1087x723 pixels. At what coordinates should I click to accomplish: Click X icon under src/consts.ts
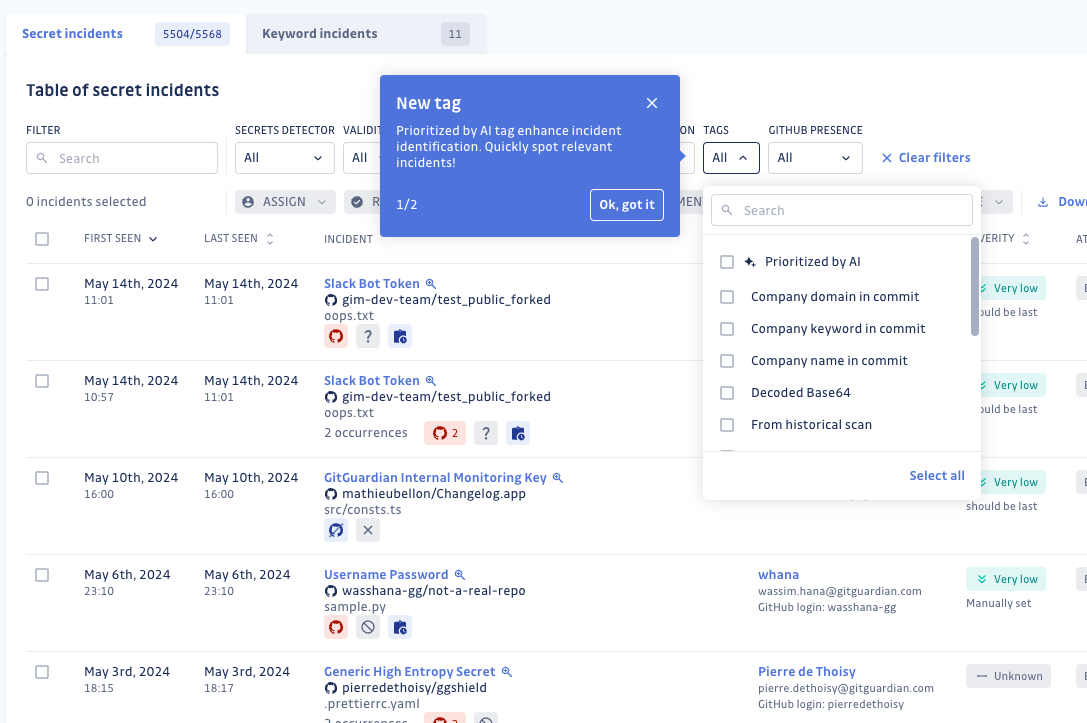pos(368,530)
